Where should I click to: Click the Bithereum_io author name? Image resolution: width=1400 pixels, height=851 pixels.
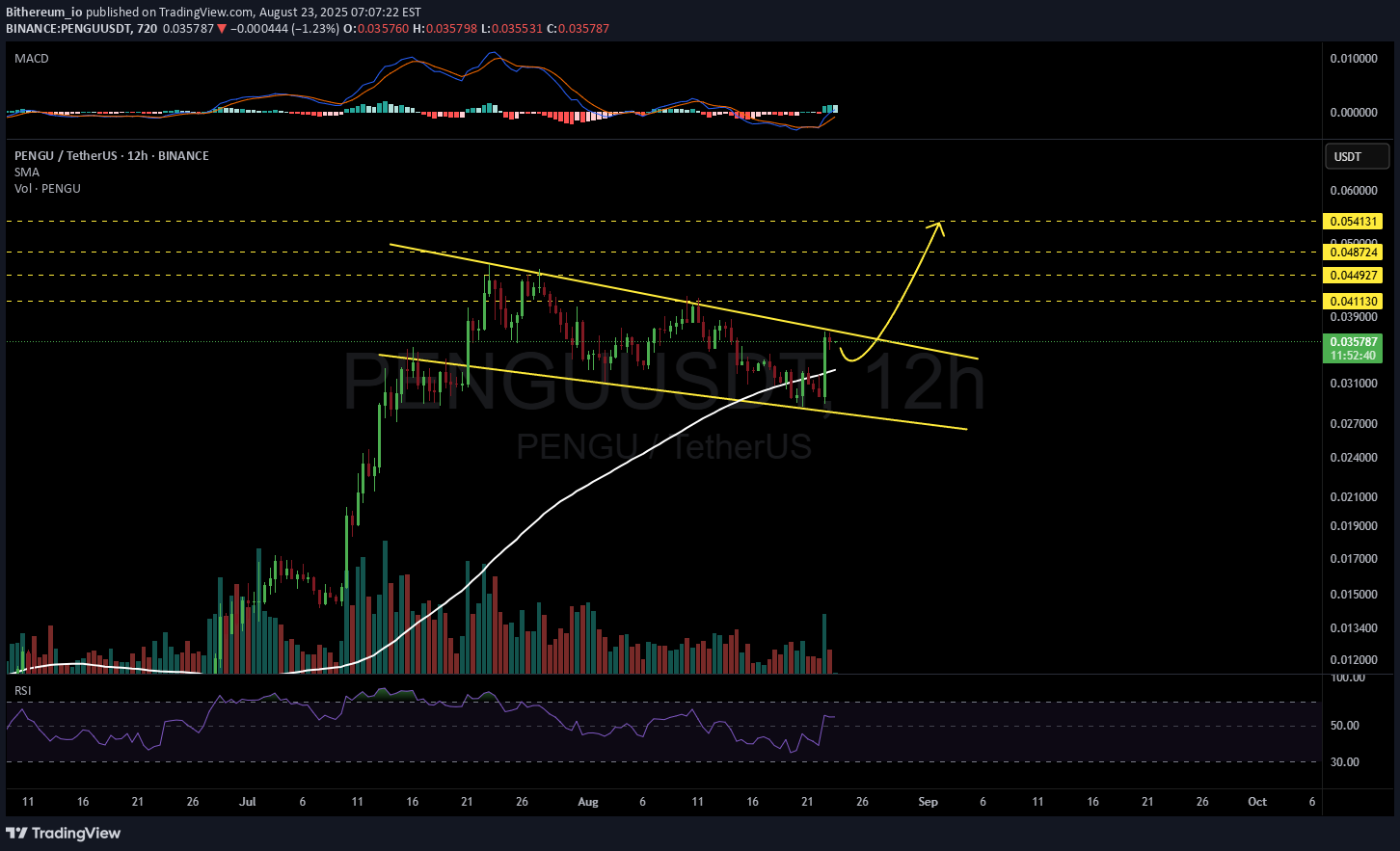(44, 13)
